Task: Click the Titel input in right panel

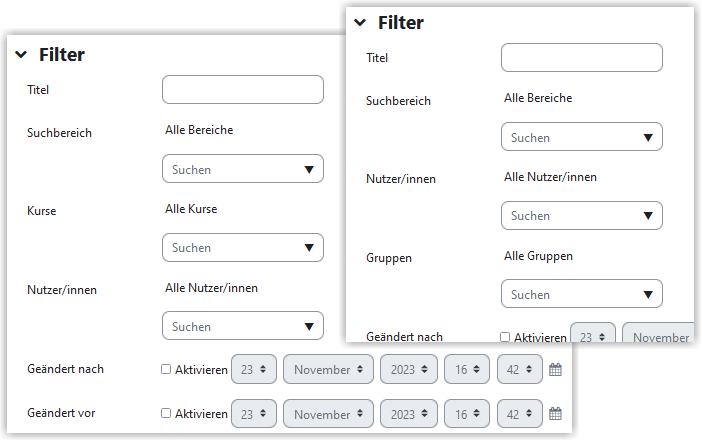Action: [x=582, y=57]
